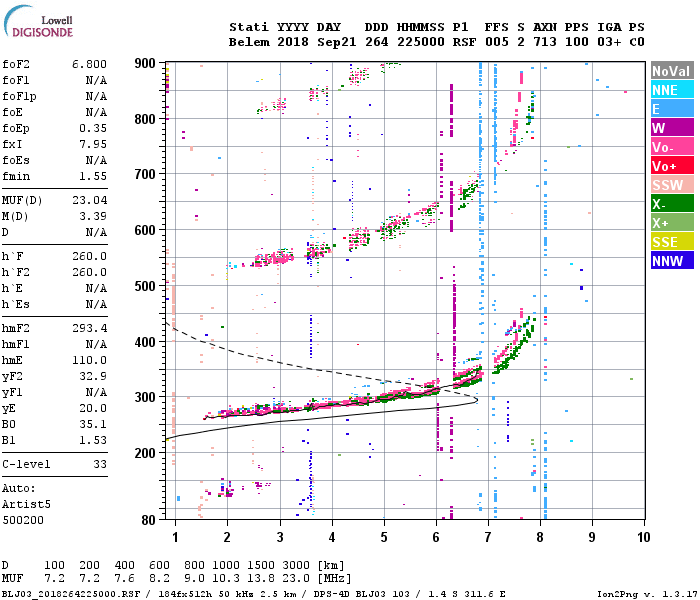Image resolution: width=700 pixels, height=600 pixels.
Task: Click the 10 MHz axis tick label
Action: 643,537
